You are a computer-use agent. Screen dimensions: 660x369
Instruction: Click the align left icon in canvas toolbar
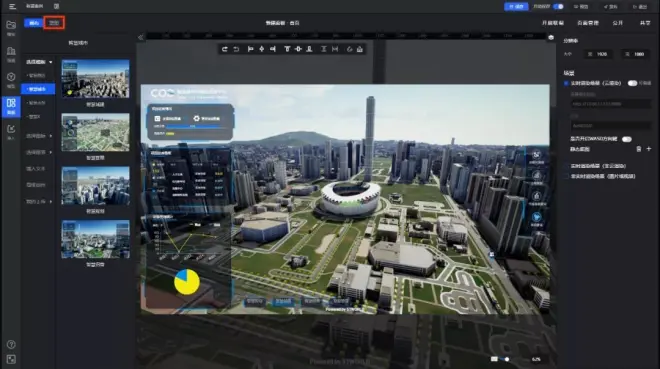(250, 49)
